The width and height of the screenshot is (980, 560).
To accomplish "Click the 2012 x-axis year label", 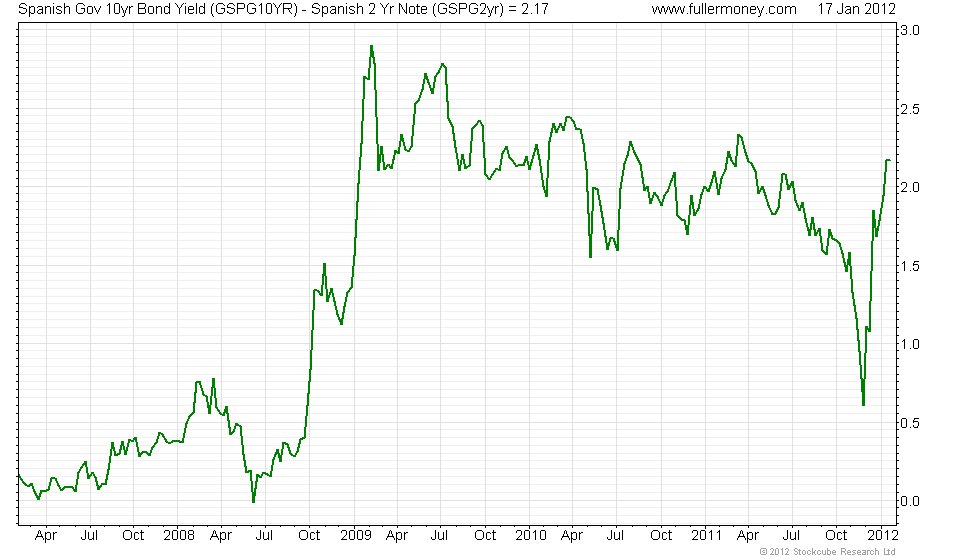I will tap(882, 536).
